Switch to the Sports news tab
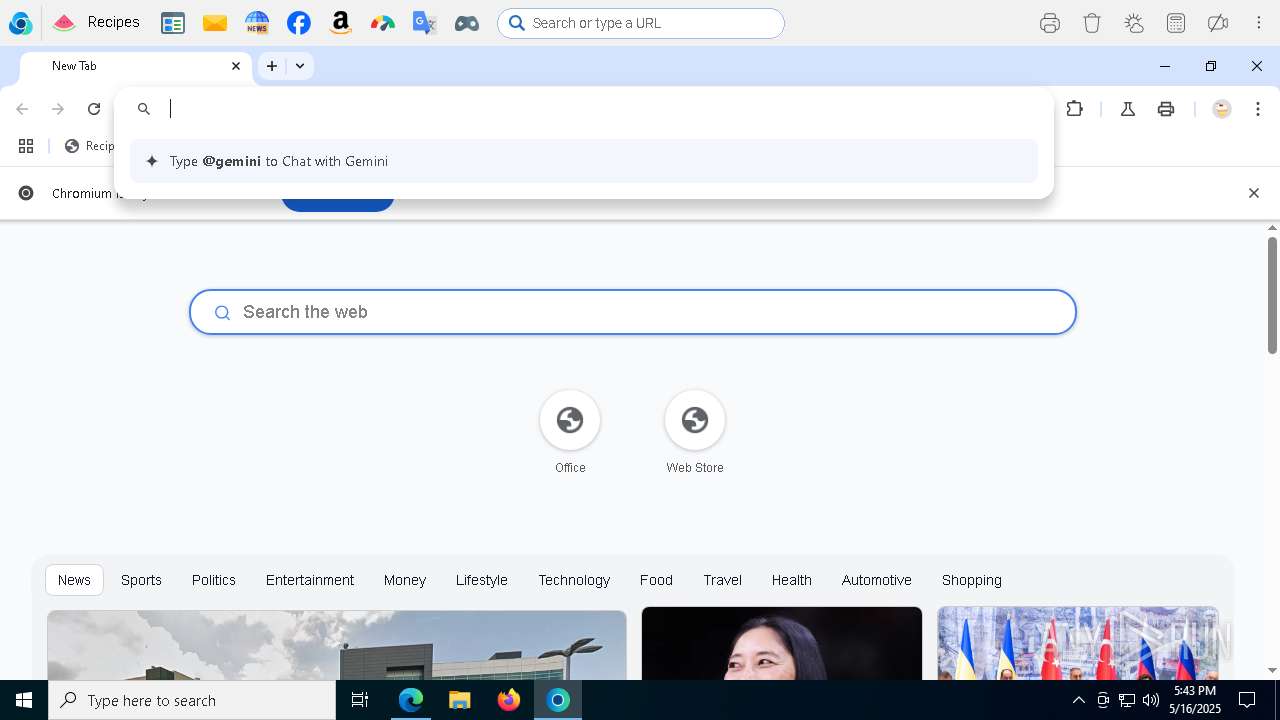This screenshot has height=720, width=1280. (141, 580)
